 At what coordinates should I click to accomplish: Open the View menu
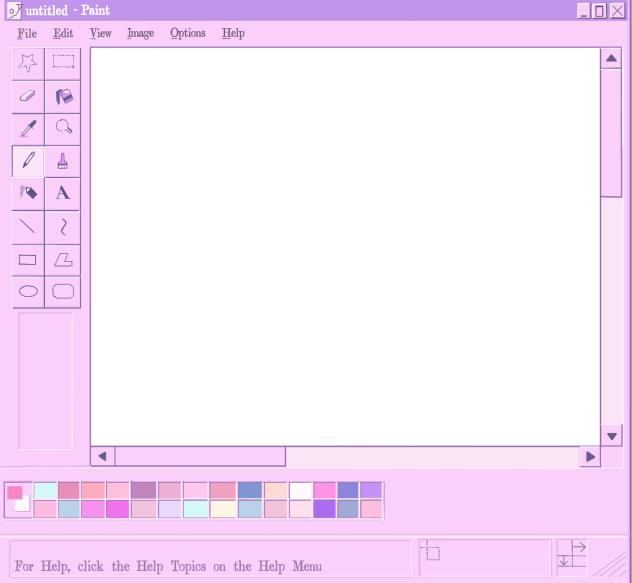pos(100,33)
